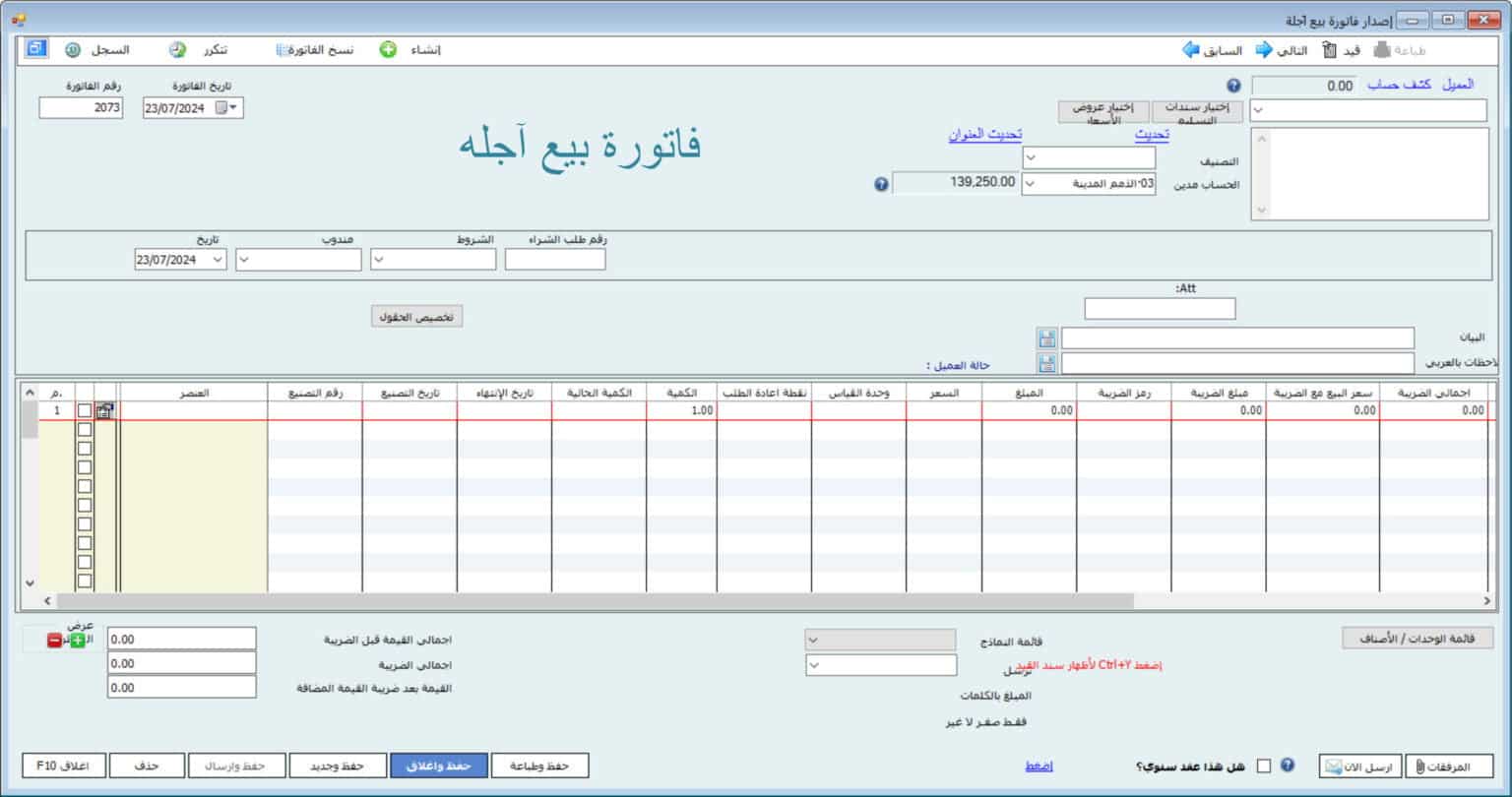Open the قائمة النماذج templates dropdown
The height and width of the screenshot is (797, 1512).
813,641
